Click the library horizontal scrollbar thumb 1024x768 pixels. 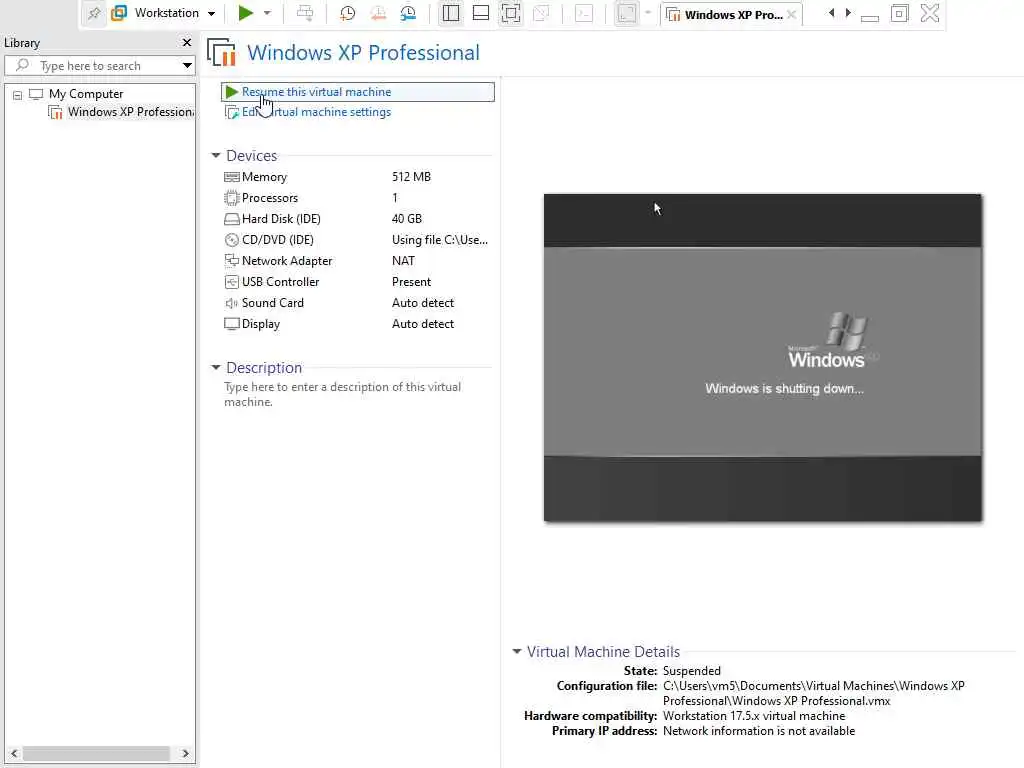point(96,754)
